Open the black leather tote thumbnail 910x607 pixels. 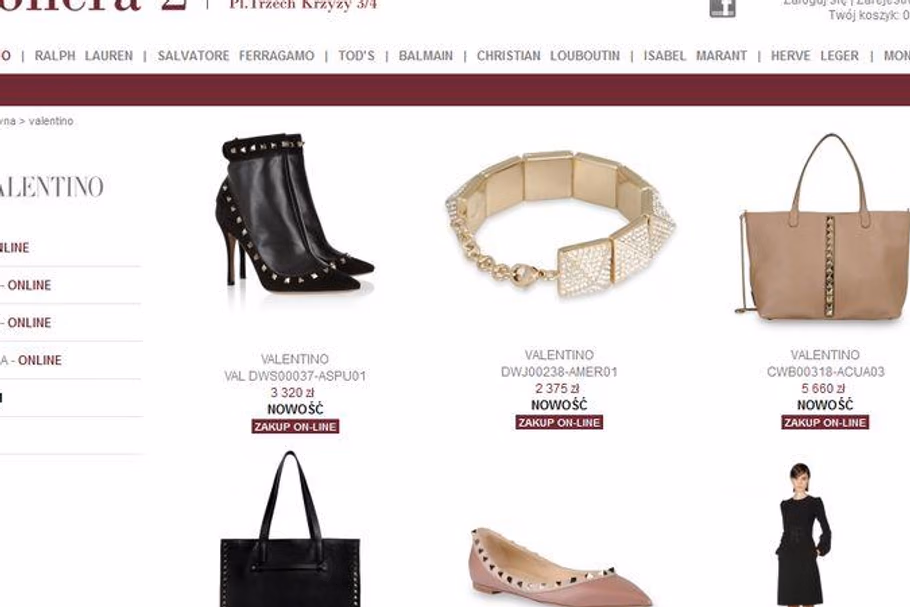tap(290, 528)
